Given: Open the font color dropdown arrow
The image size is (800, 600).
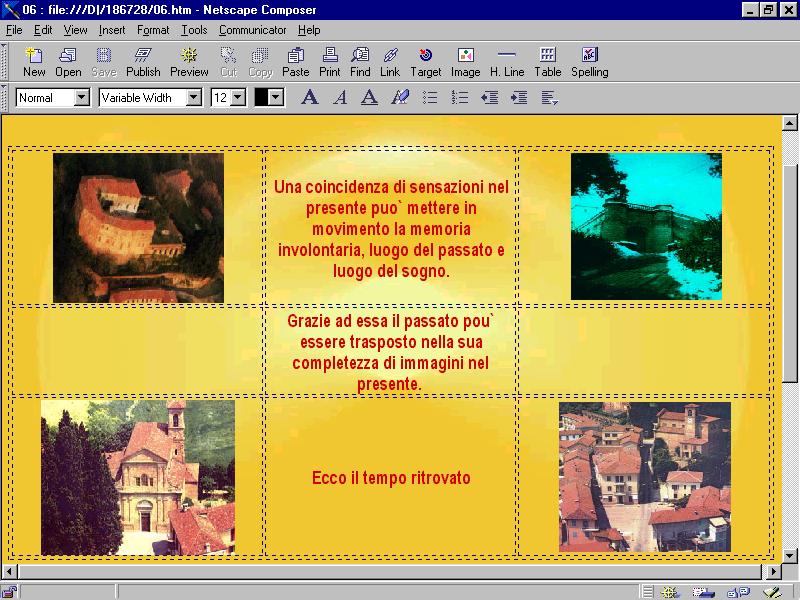Looking at the screenshot, I should coord(276,97).
